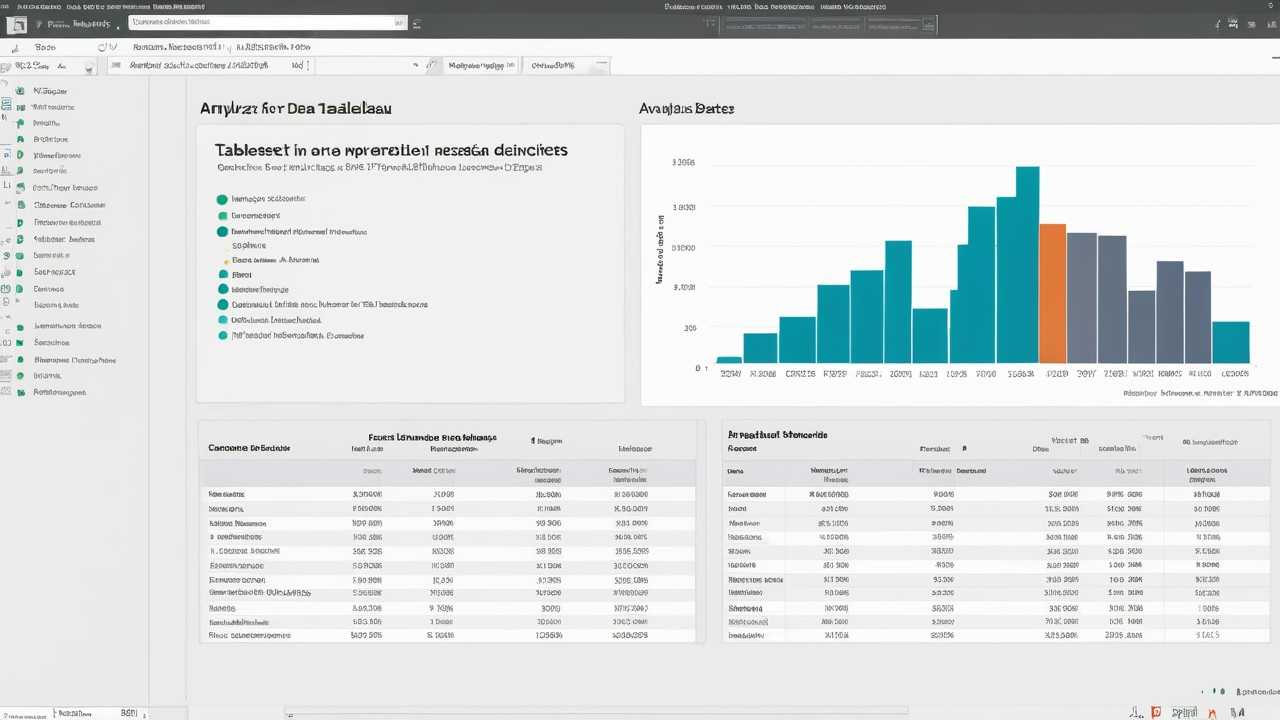
Task: Click inside the search field at the top
Action: click(265, 22)
